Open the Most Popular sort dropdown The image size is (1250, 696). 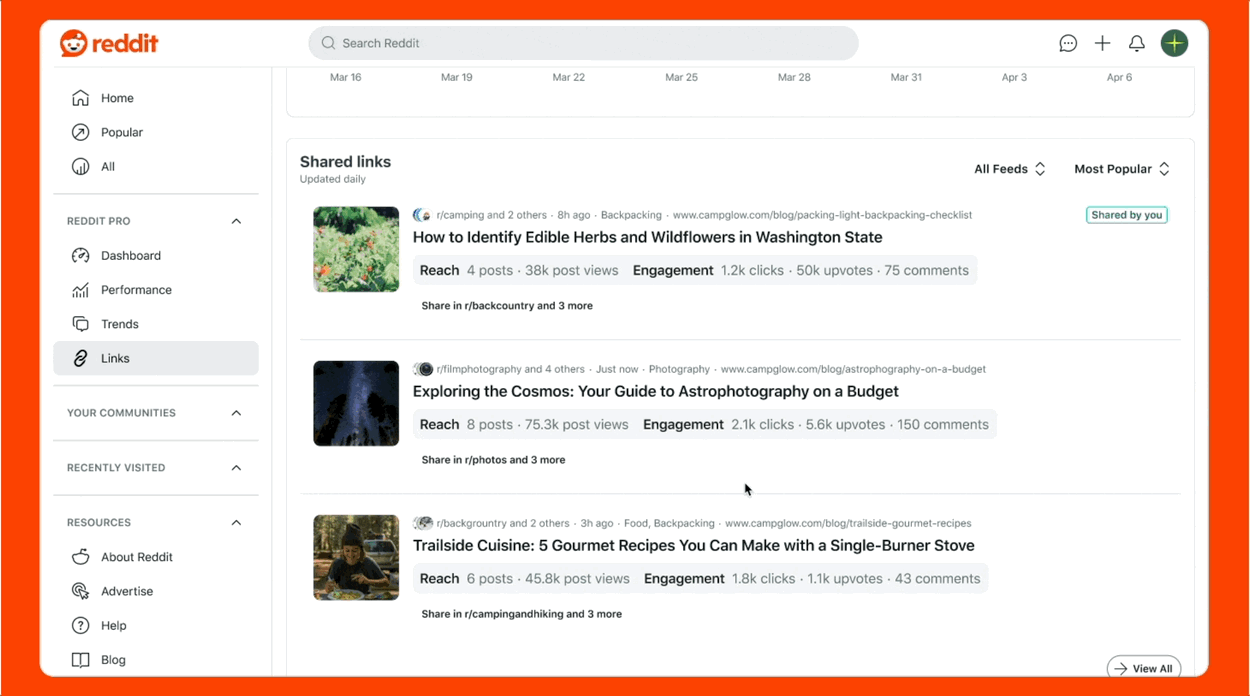(1122, 169)
